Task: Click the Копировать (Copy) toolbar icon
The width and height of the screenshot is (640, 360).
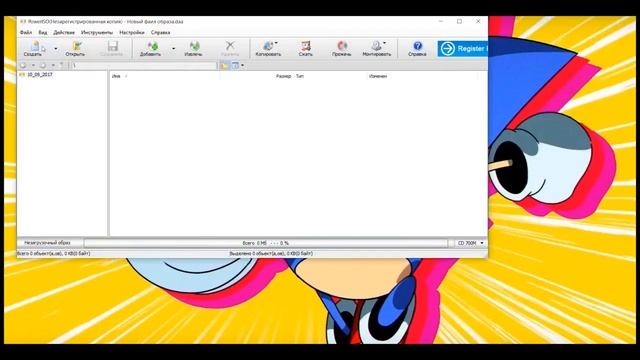Action: click(x=268, y=49)
